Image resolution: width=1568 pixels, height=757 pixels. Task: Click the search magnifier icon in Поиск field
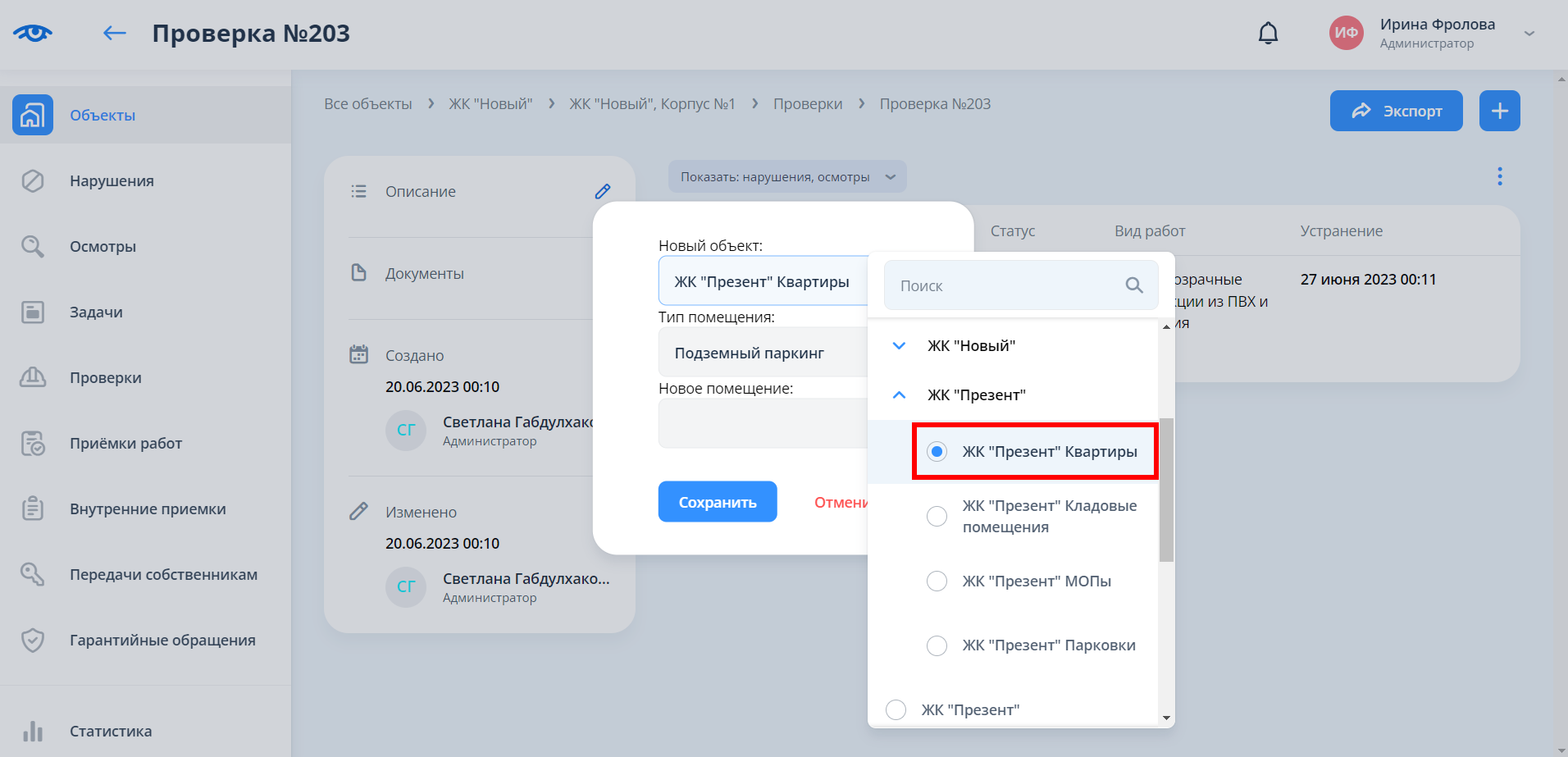click(x=1134, y=285)
